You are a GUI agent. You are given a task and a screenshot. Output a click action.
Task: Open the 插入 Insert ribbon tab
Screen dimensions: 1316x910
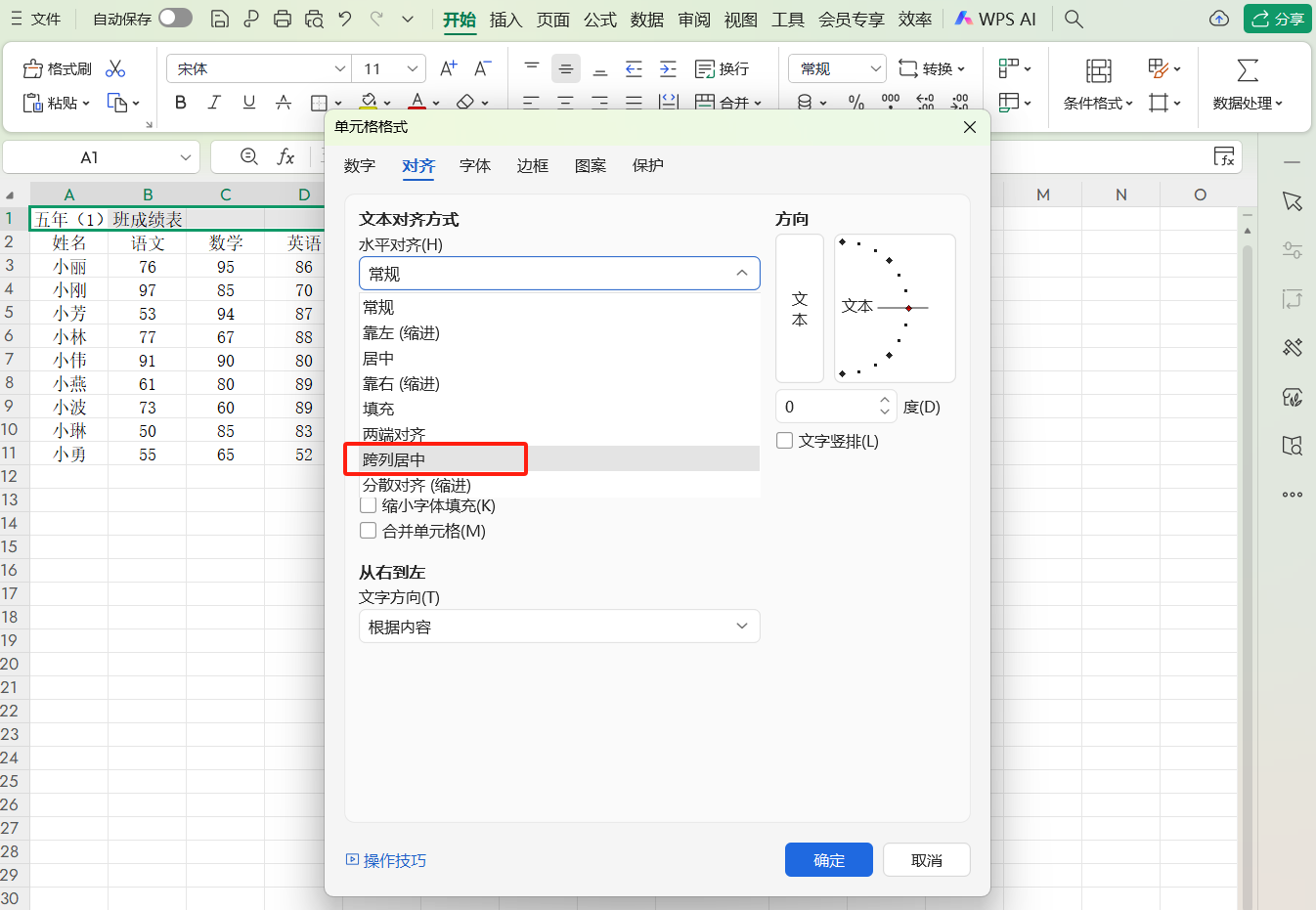click(505, 20)
